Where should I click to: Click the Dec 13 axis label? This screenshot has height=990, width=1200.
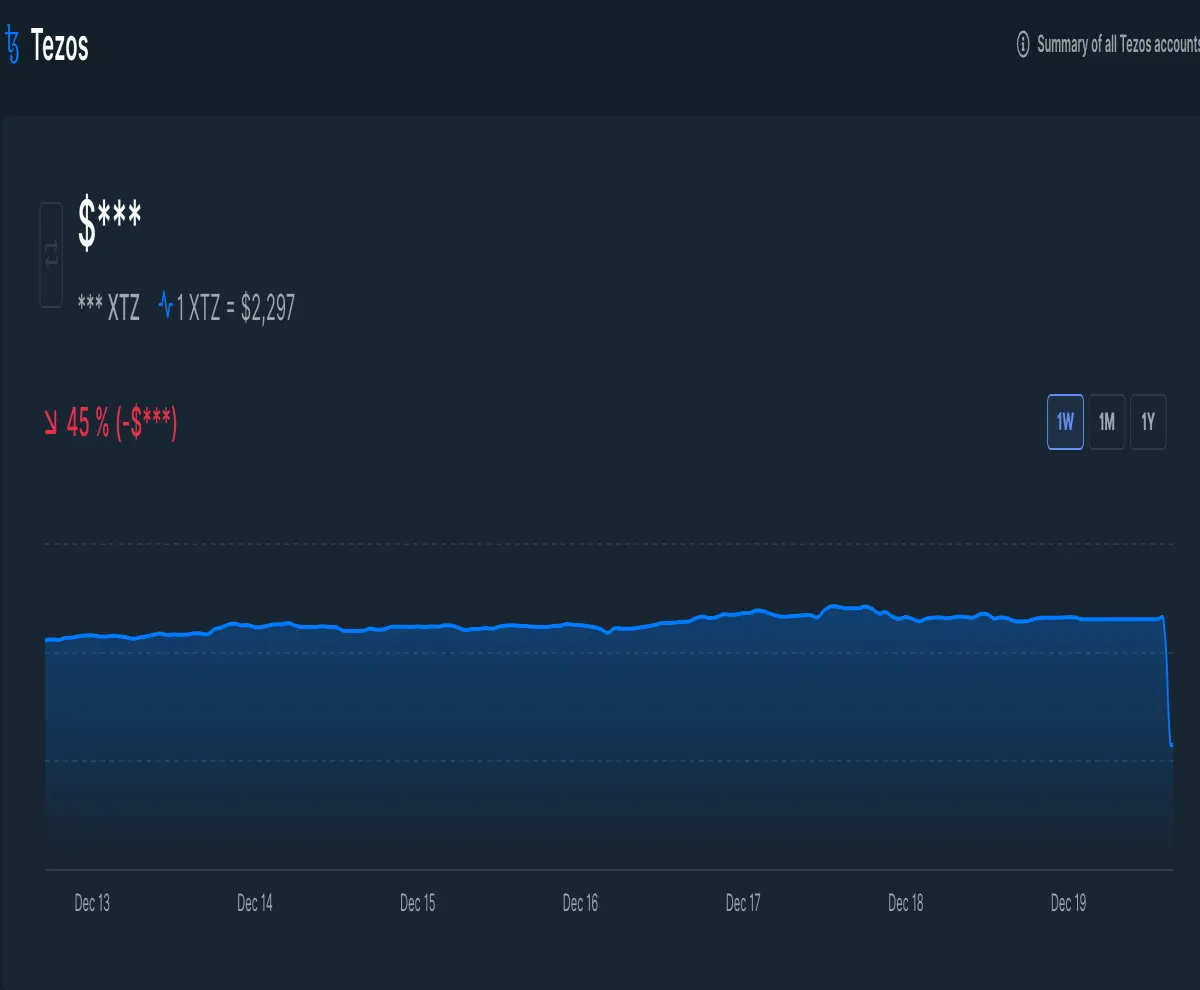[92, 903]
